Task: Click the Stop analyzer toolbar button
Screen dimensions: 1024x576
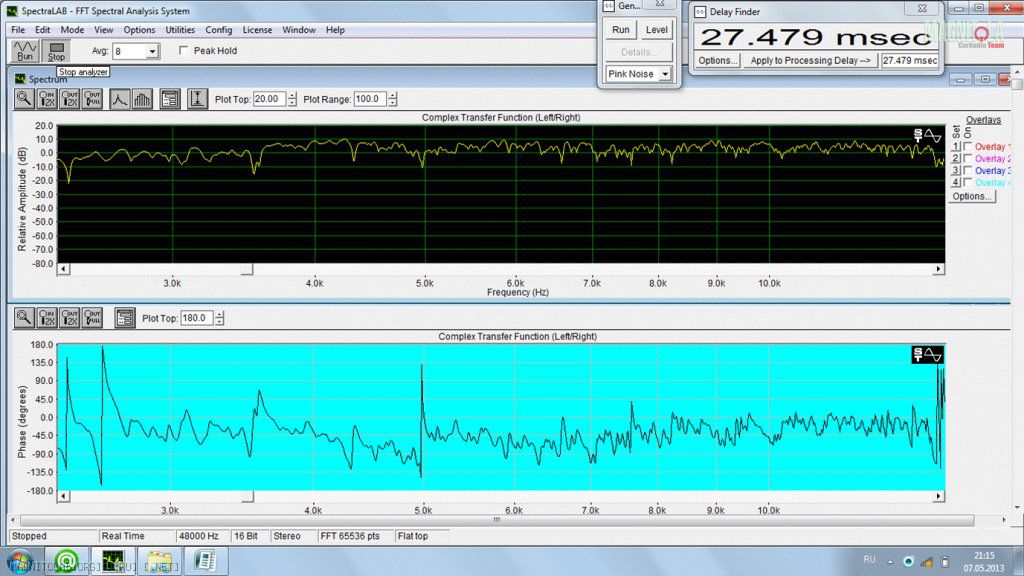Action: tap(56, 51)
